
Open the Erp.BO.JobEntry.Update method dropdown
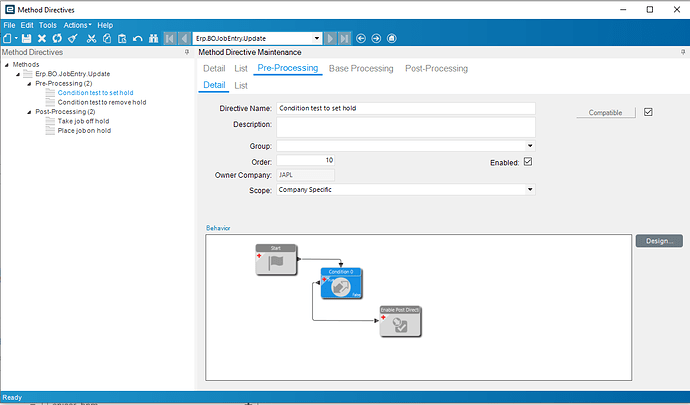tap(317, 38)
